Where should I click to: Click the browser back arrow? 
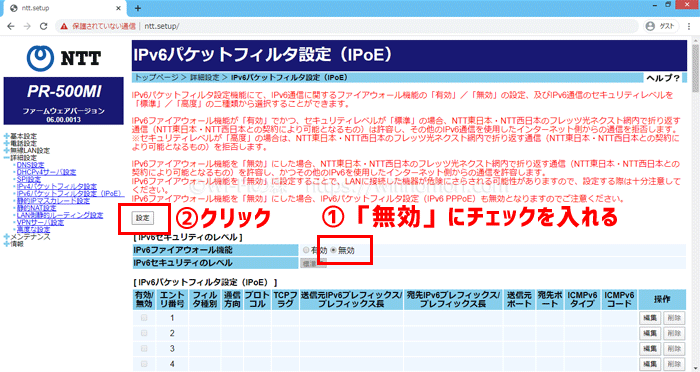point(11,26)
